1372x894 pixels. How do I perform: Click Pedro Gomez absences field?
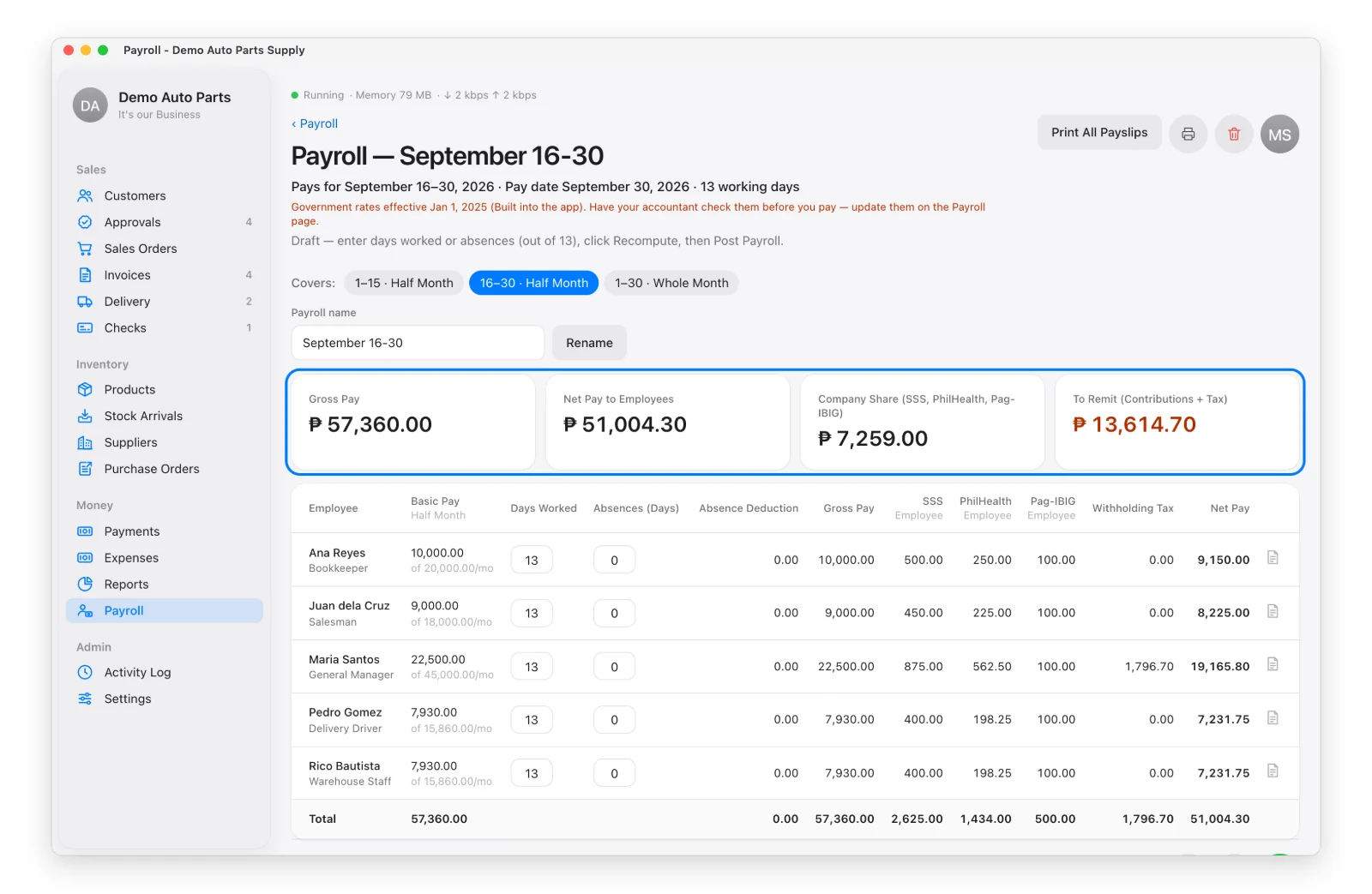[614, 720]
